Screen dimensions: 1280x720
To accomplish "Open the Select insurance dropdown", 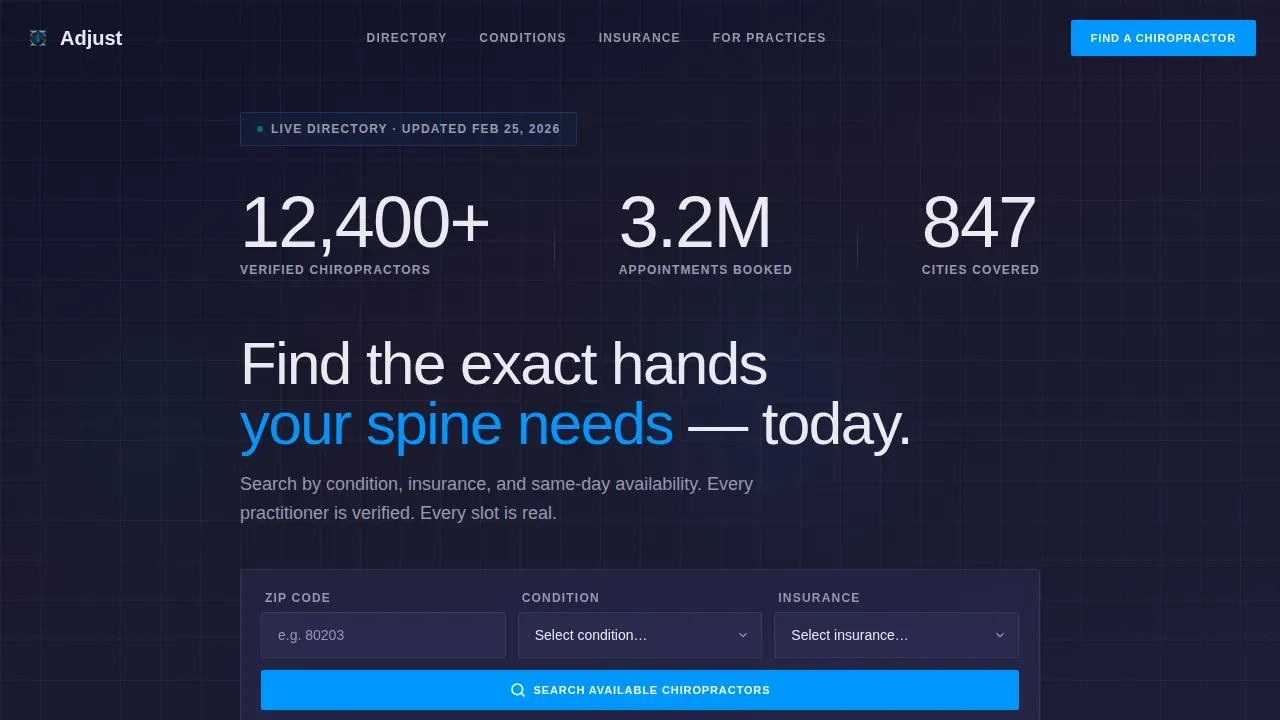I will (x=896, y=635).
